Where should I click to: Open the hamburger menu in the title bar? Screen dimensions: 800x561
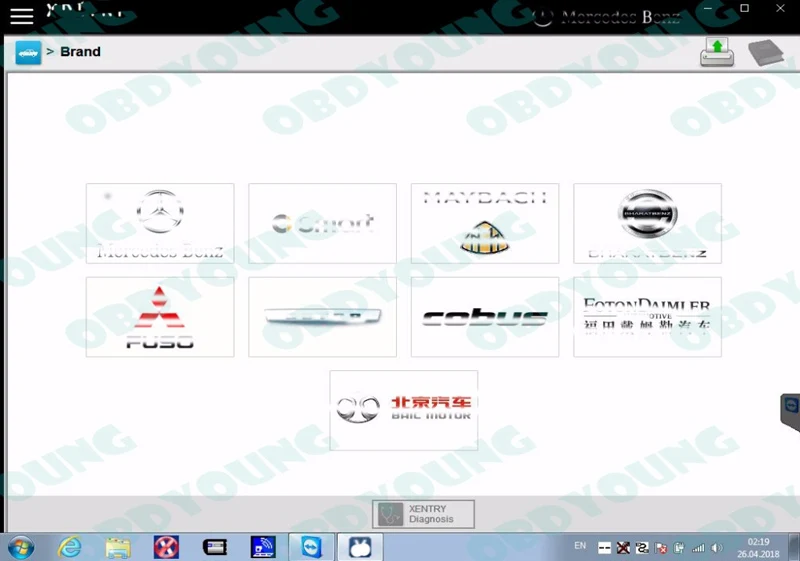22,16
